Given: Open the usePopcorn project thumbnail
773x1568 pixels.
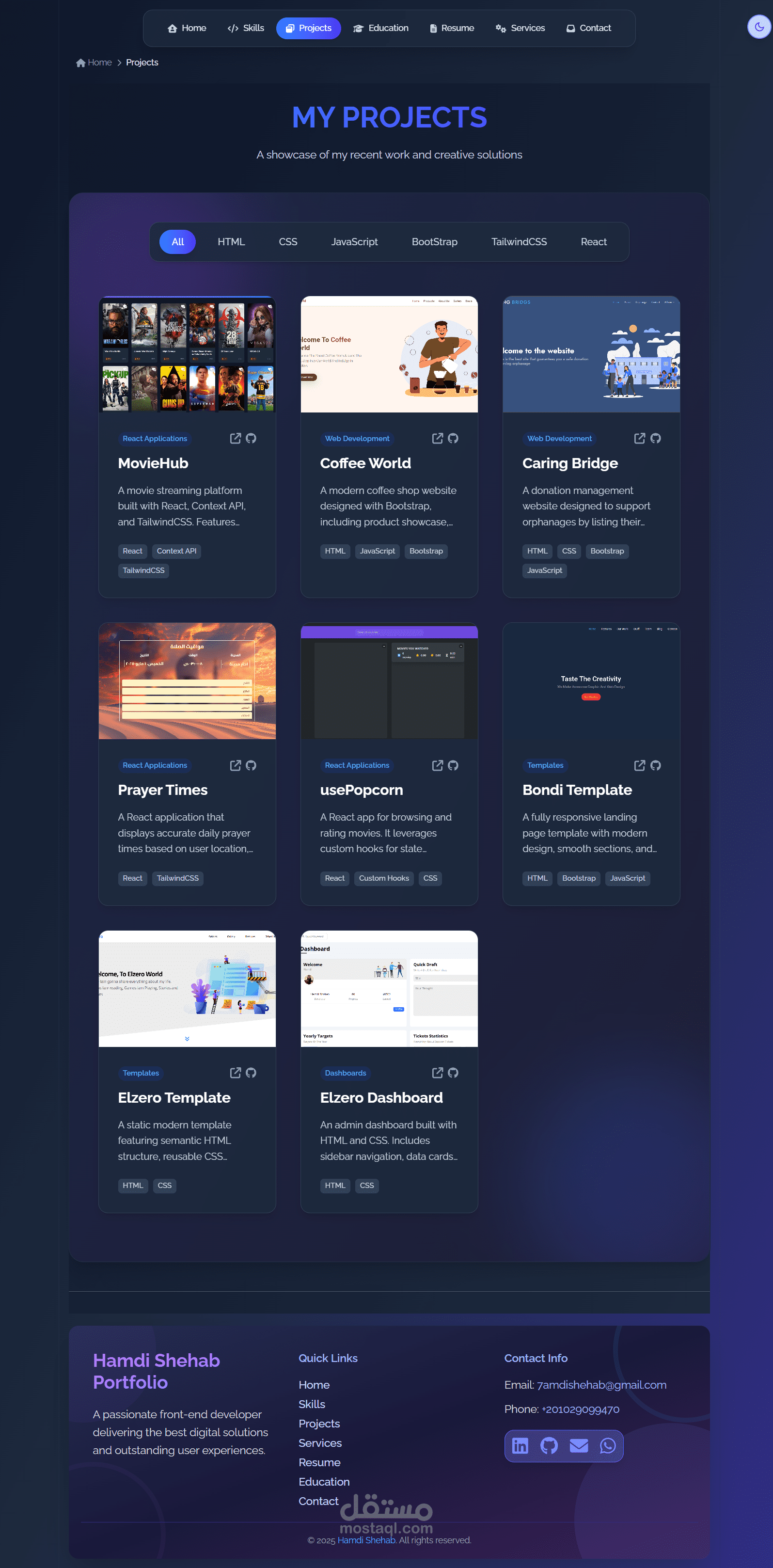Looking at the screenshot, I should pyautogui.click(x=390, y=681).
